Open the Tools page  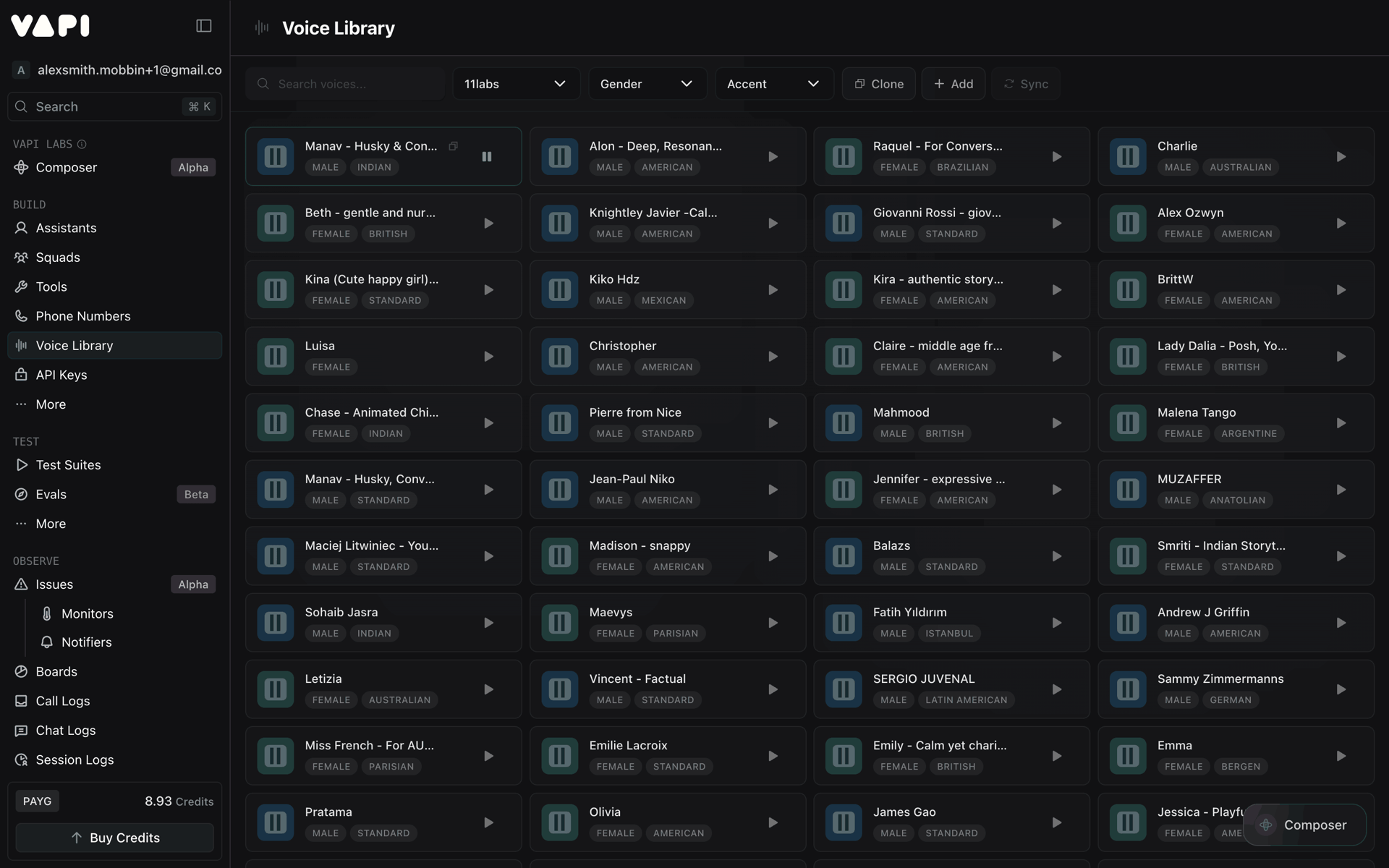(x=115, y=286)
